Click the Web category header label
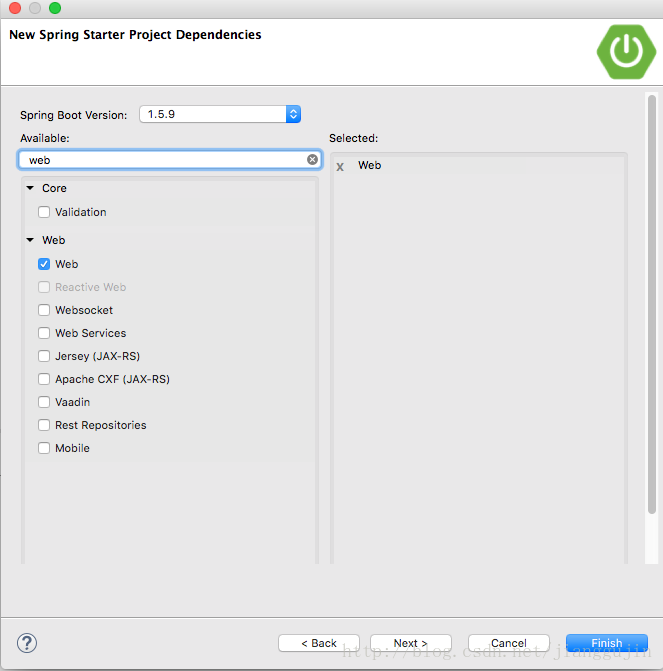The height and width of the screenshot is (671, 663). click(x=54, y=240)
